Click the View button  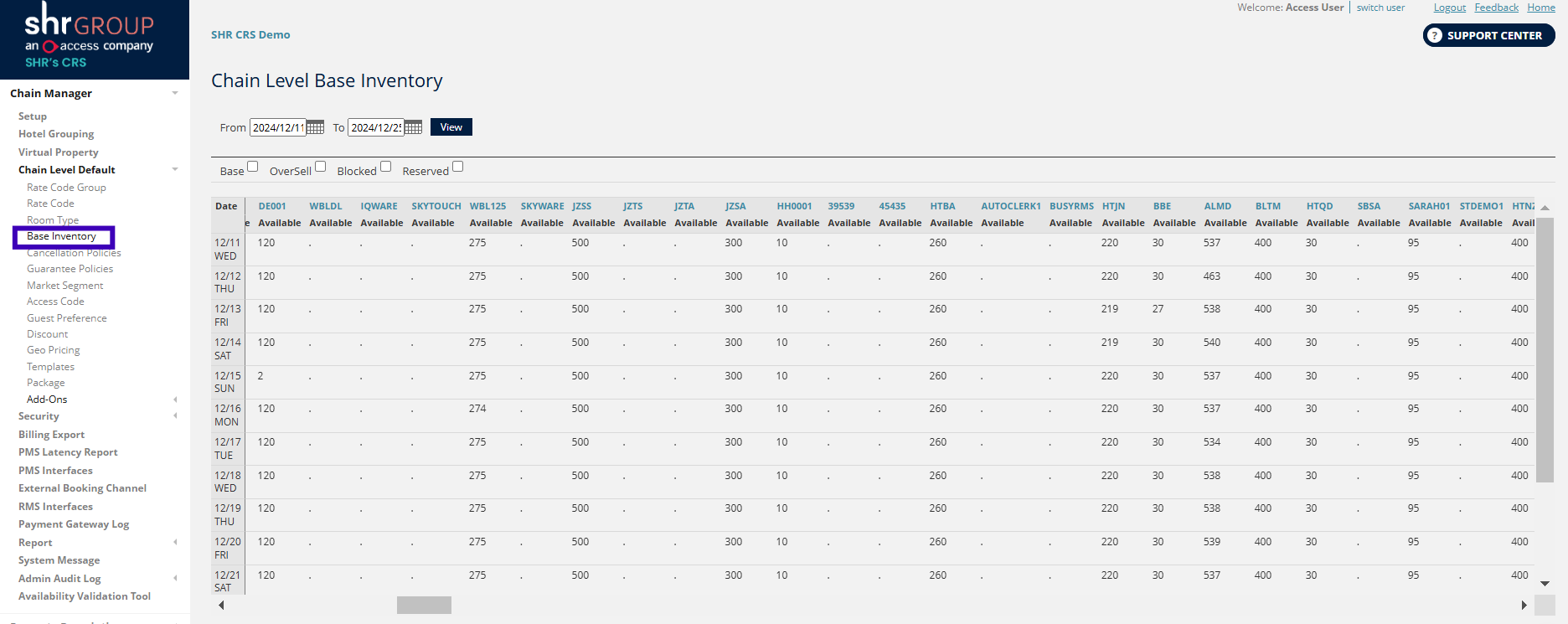click(451, 127)
